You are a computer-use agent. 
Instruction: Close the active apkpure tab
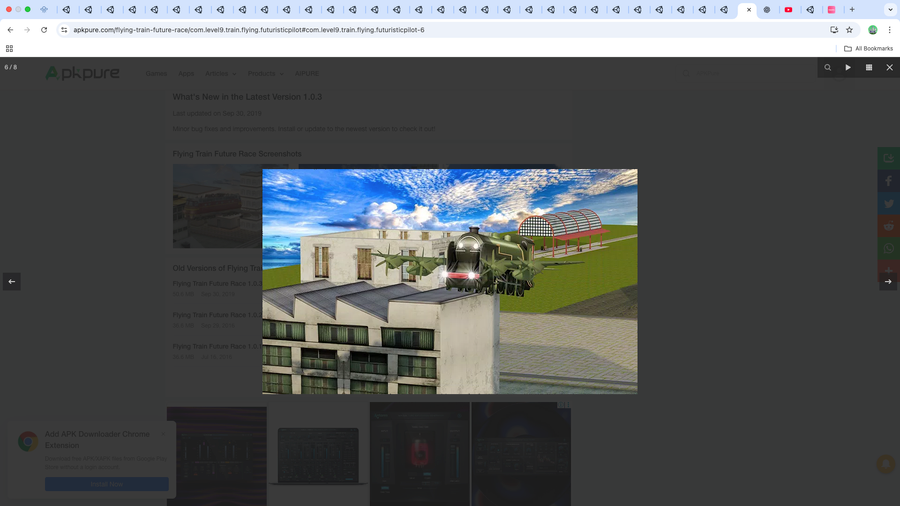tap(748, 10)
